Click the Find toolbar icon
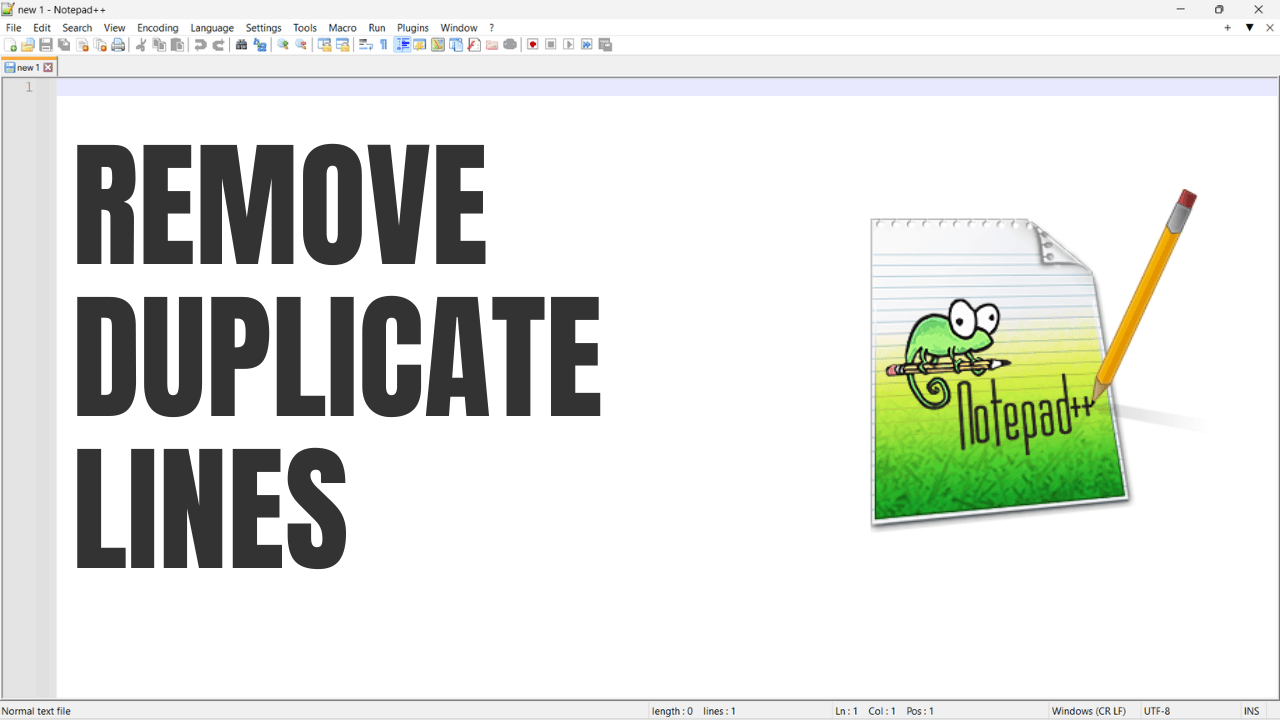The width and height of the screenshot is (1280, 720). coord(240,44)
